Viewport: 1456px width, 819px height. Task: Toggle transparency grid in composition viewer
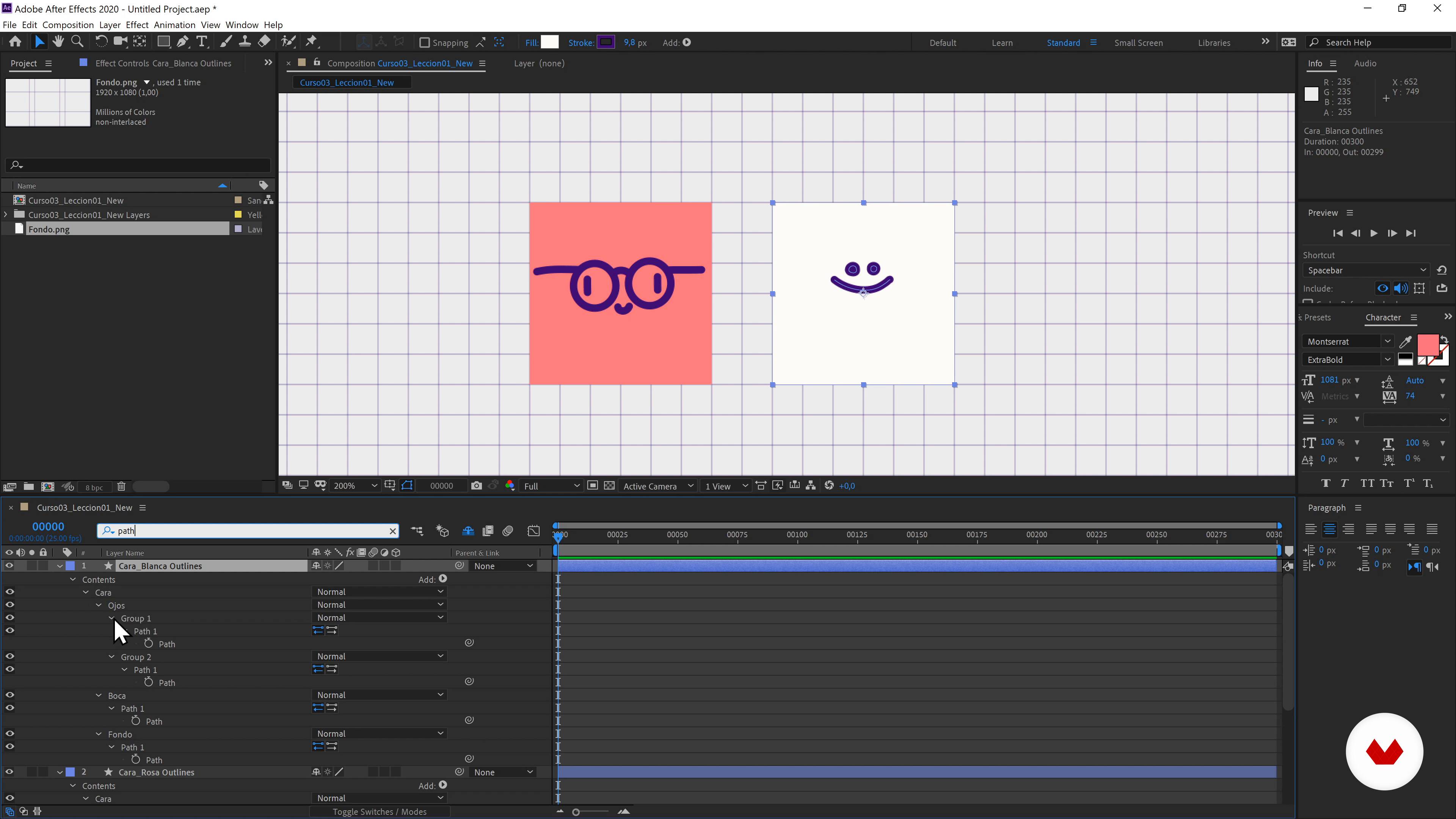[x=609, y=485]
